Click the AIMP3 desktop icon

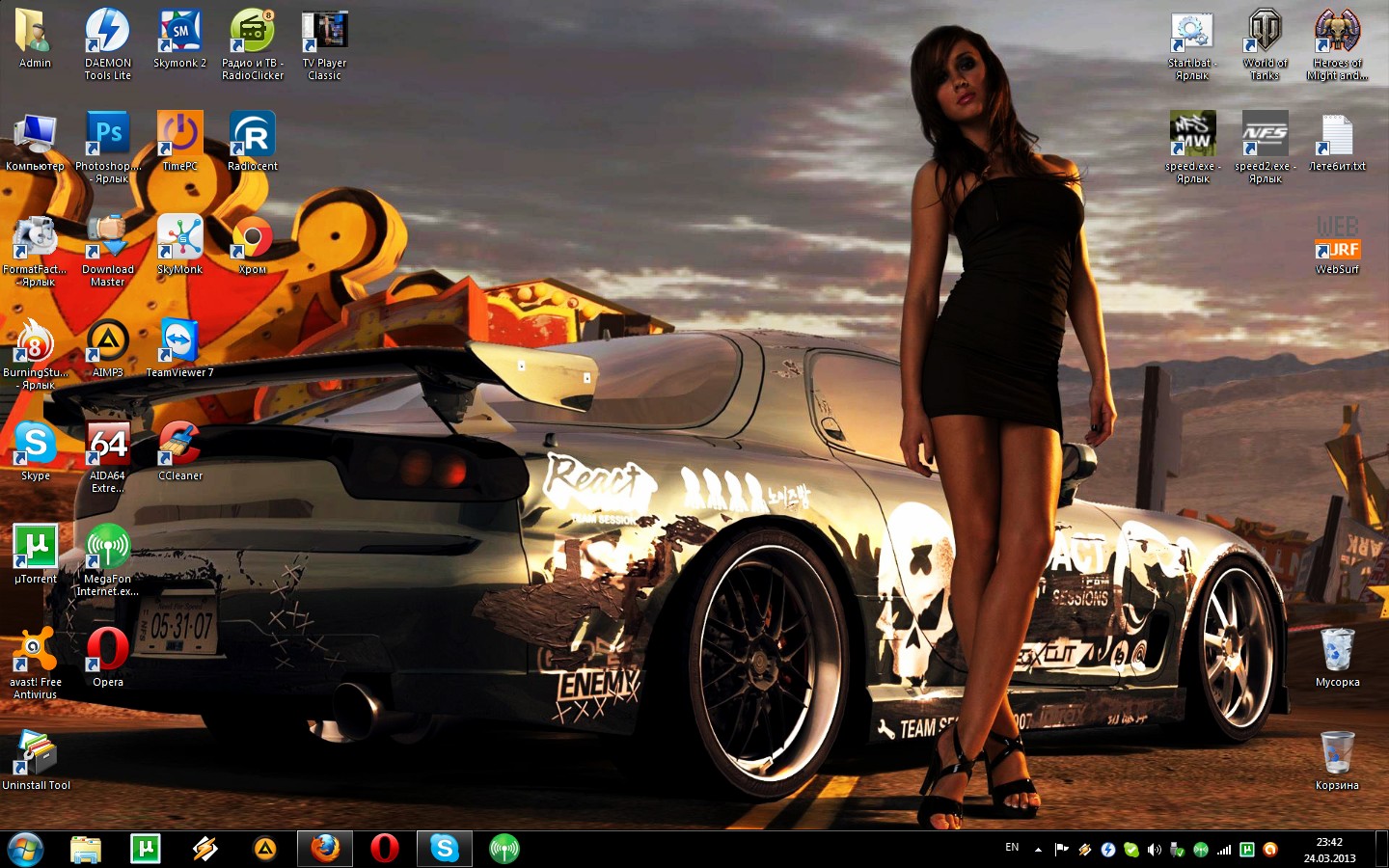pos(108,349)
